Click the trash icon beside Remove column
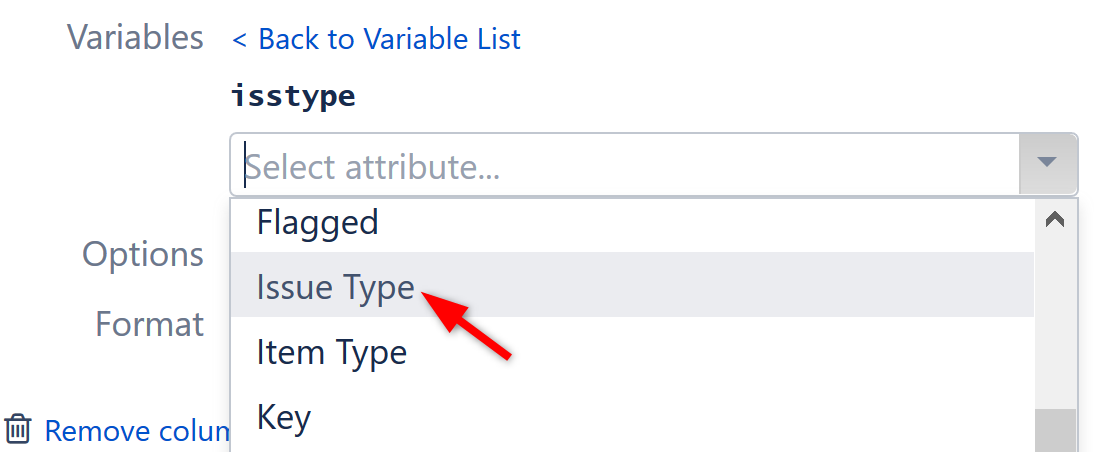The image size is (1094, 452). (18, 430)
